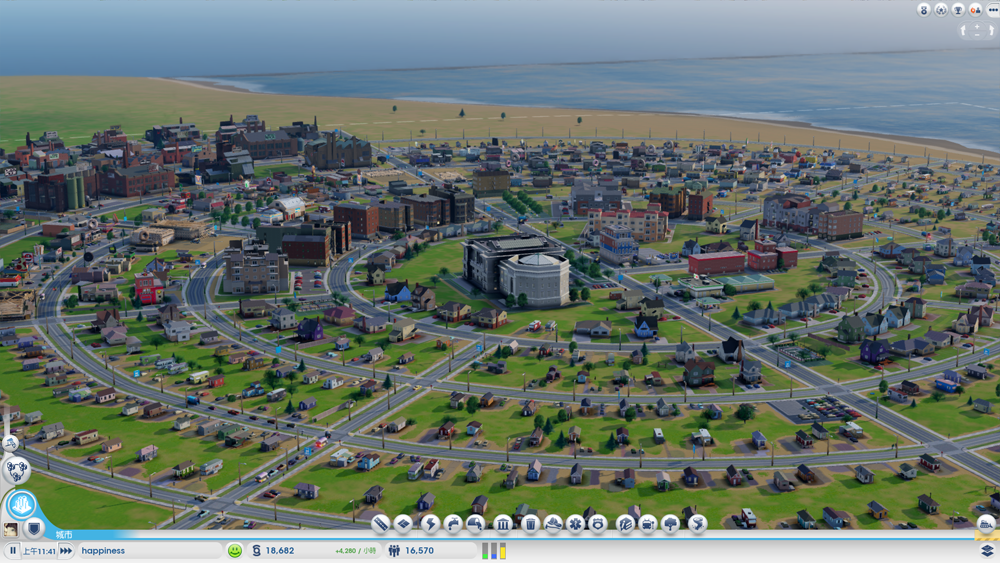Open the achievements medal icon
The width and height of the screenshot is (1000, 563).
pyautogui.click(x=923, y=9)
